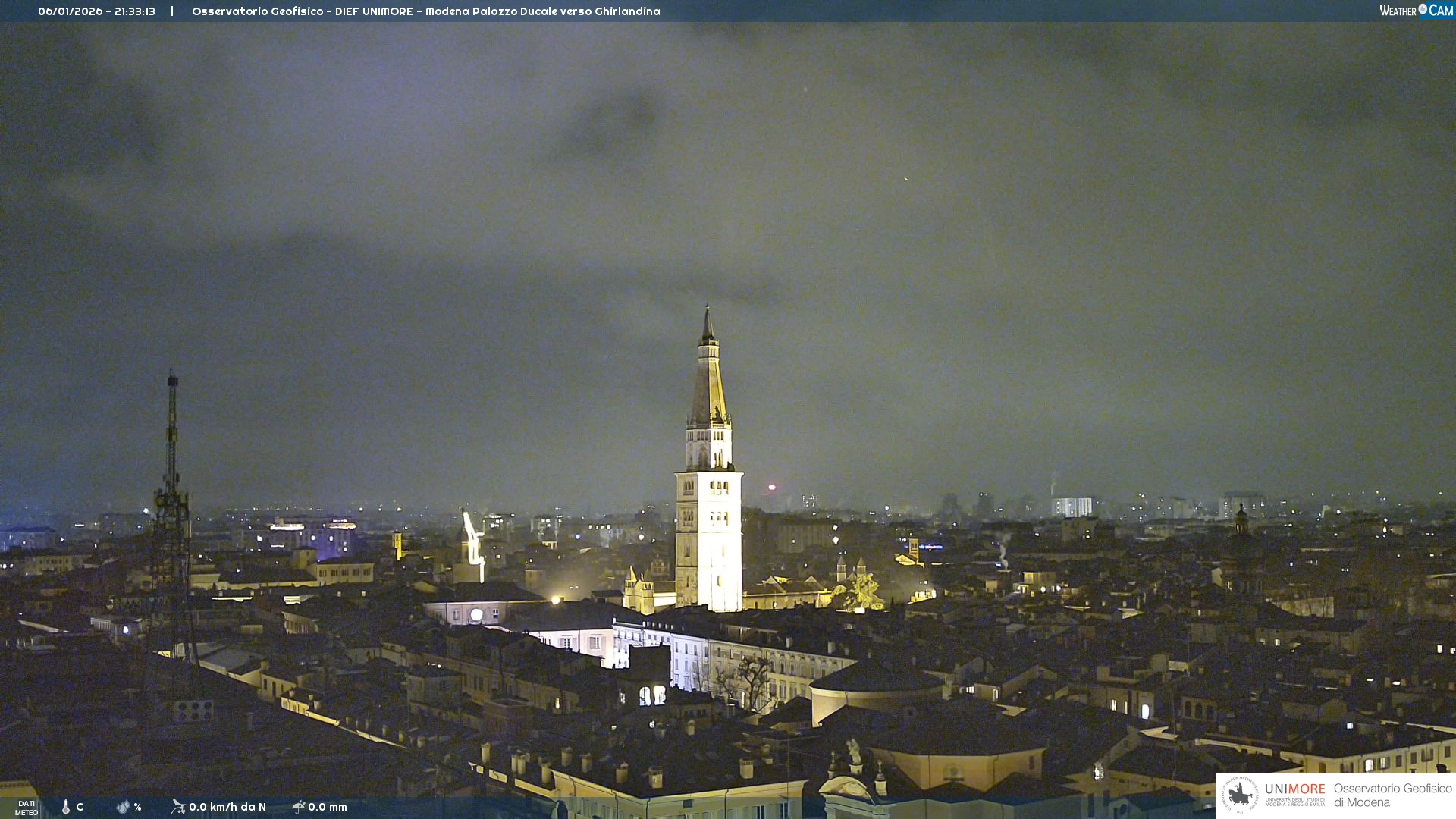1456x819 pixels.
Task: Click the temperature unit letter C
Action: click(80, 807)
